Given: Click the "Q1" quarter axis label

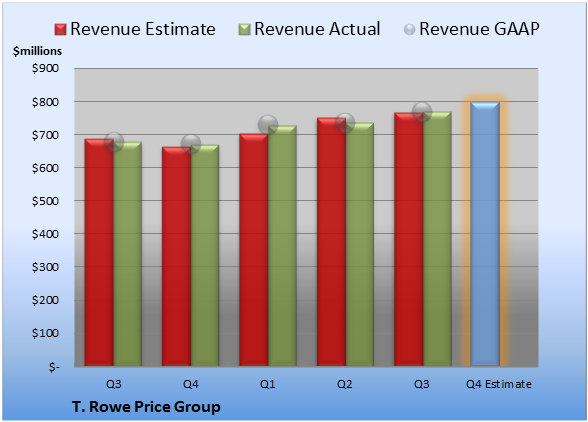Looking at the screenshot, I should (x=268, y=384).
